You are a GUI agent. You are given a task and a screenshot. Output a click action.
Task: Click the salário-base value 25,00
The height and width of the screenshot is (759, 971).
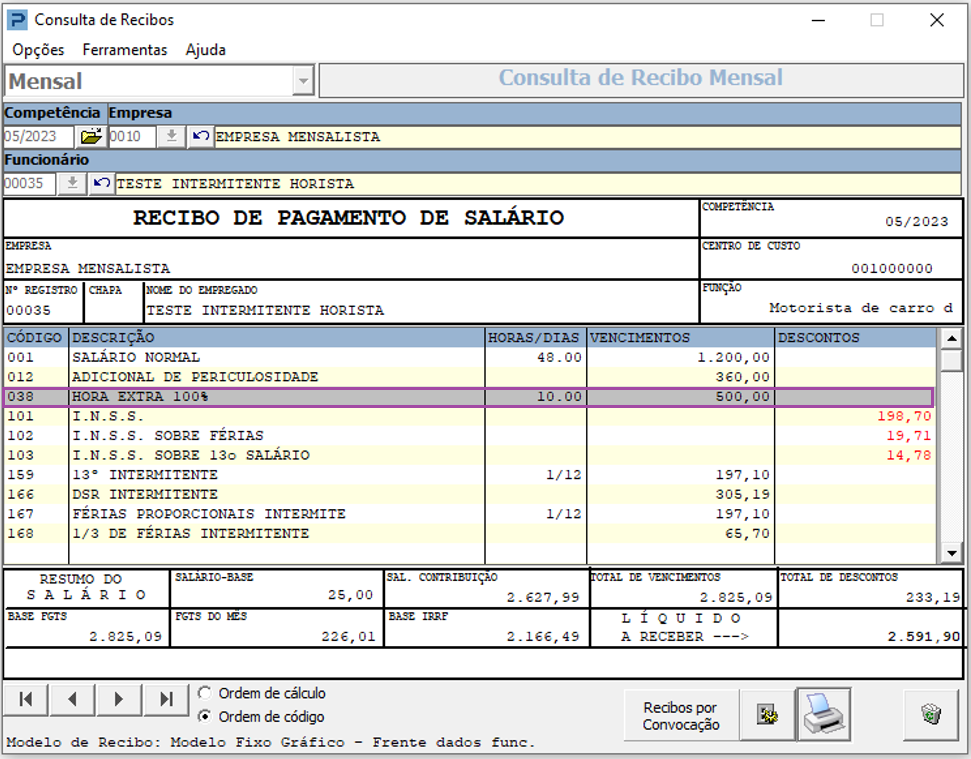351,595
